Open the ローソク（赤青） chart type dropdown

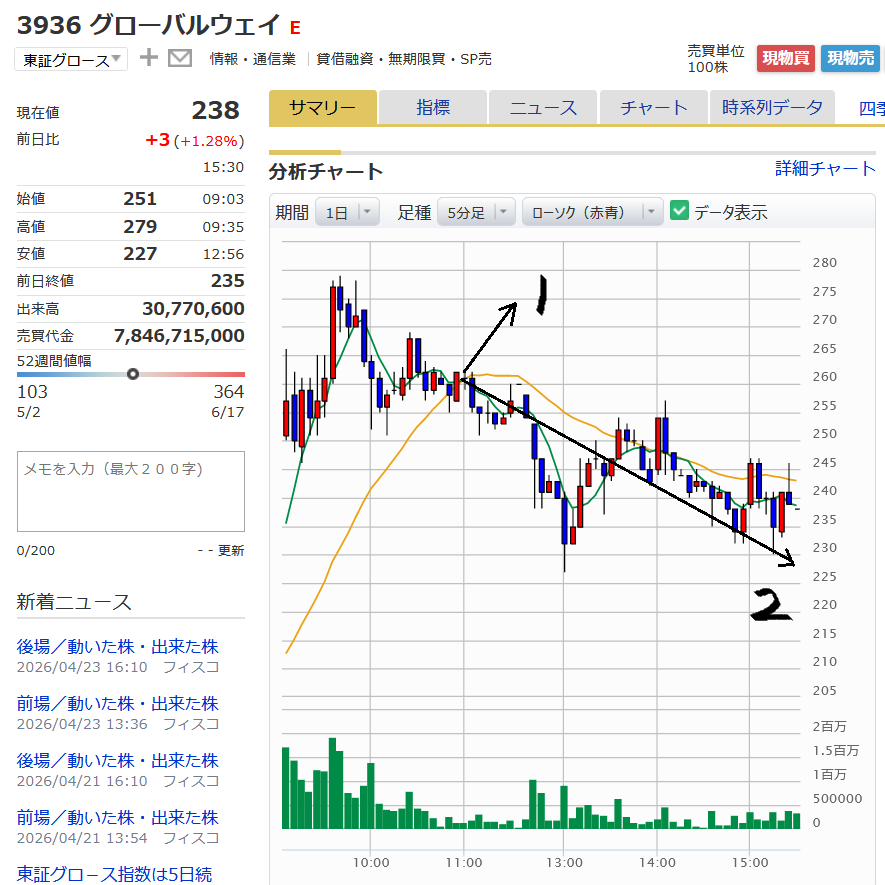[x=592, y=212]
